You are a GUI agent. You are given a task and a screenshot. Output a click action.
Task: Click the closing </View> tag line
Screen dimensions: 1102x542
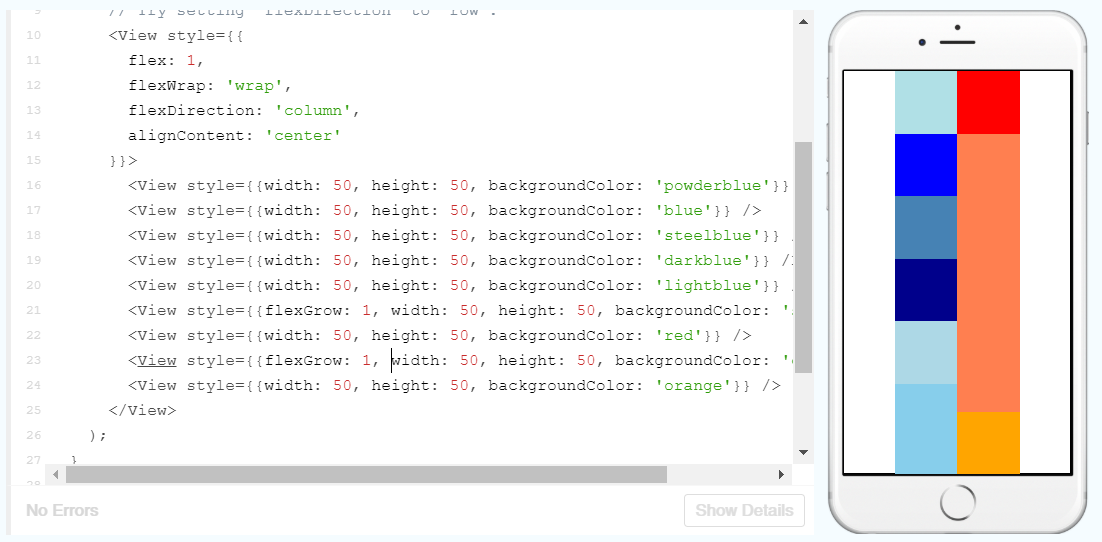(142, 410)
